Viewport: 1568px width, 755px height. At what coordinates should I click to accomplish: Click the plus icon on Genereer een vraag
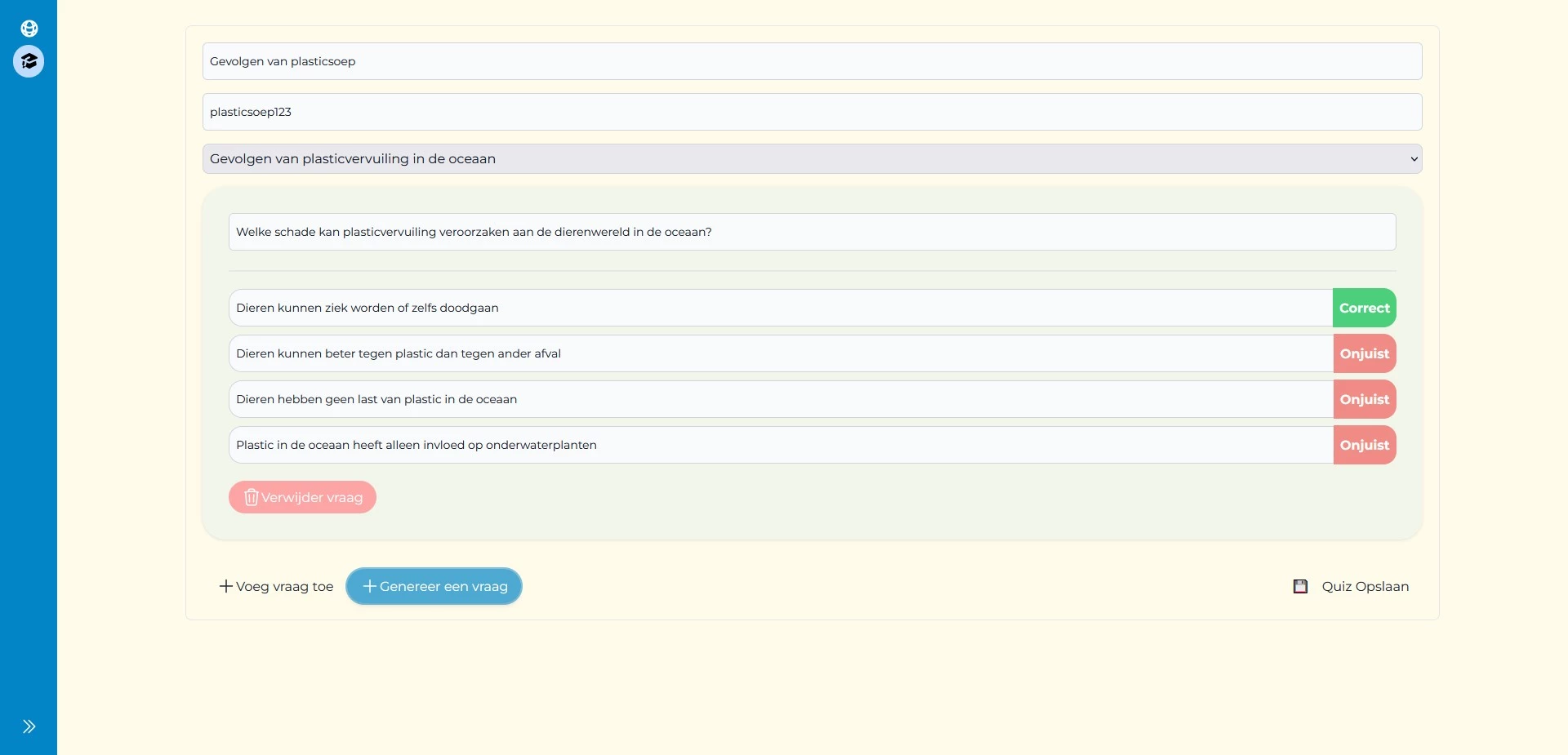point(370,586)
